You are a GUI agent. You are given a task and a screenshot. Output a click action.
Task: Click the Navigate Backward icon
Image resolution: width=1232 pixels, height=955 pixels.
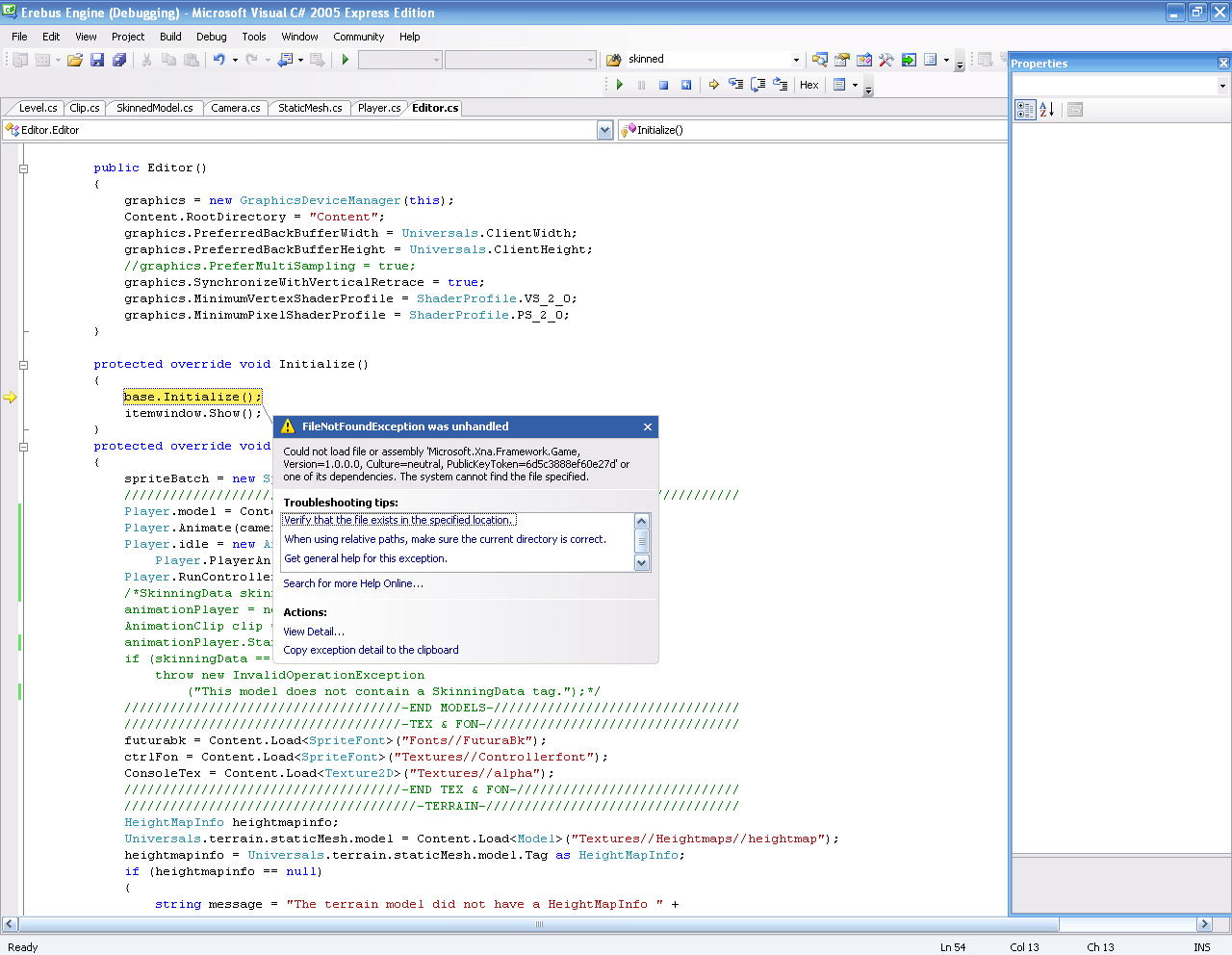point(285,60)
